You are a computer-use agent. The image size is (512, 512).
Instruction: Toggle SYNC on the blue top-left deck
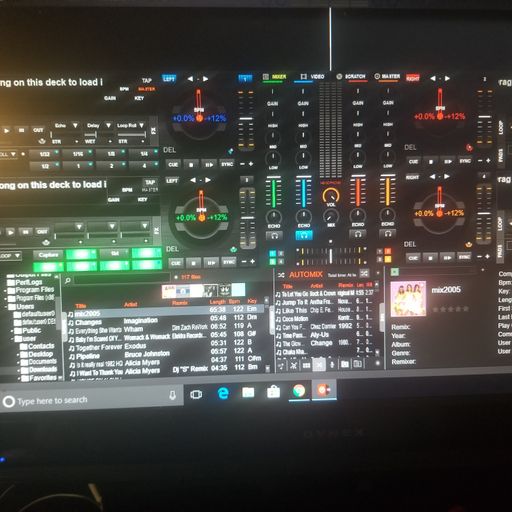(x=227, y=164)
